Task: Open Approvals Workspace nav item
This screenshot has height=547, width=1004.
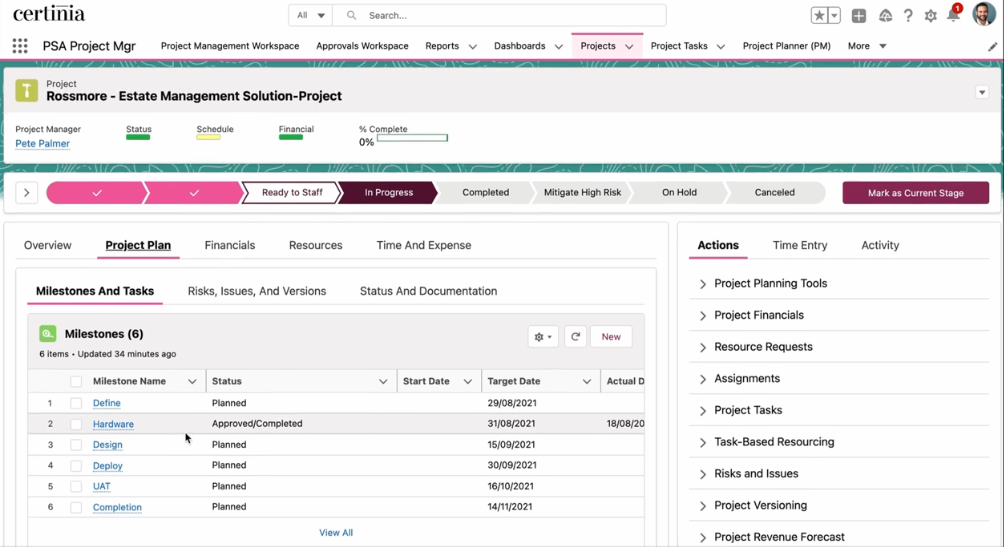Action: [362, 46]
